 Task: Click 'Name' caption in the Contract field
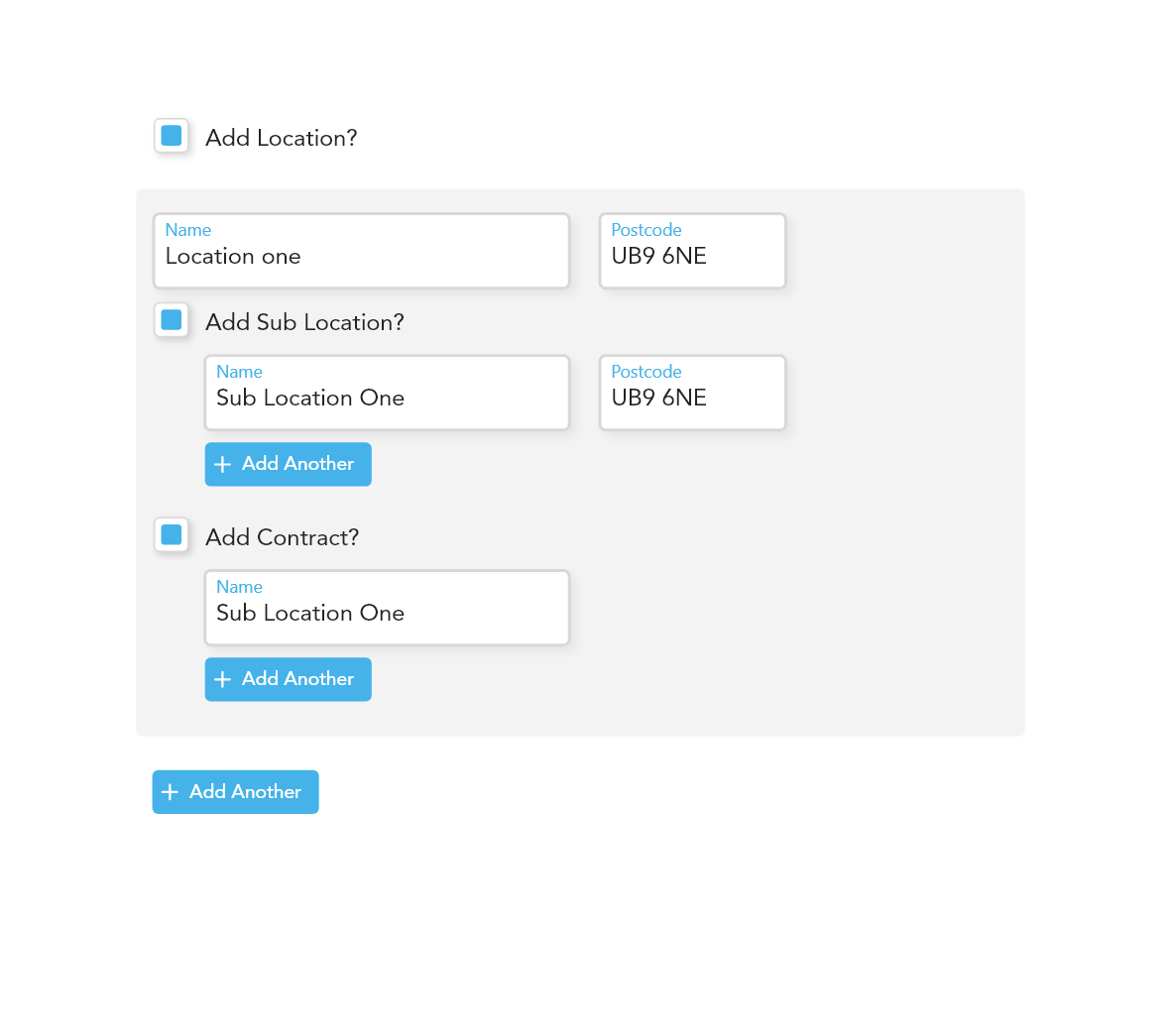pyautogui.click(x=239, y=587)
